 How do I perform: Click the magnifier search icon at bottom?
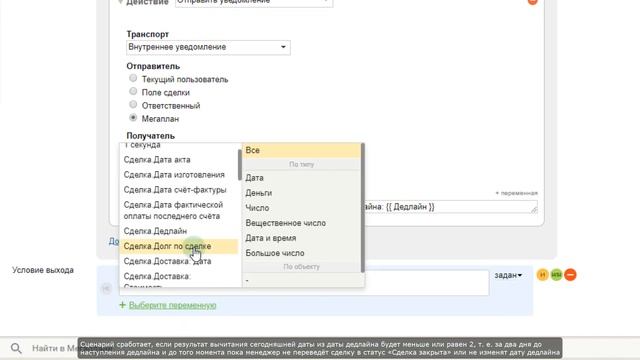tap(16, 348)
